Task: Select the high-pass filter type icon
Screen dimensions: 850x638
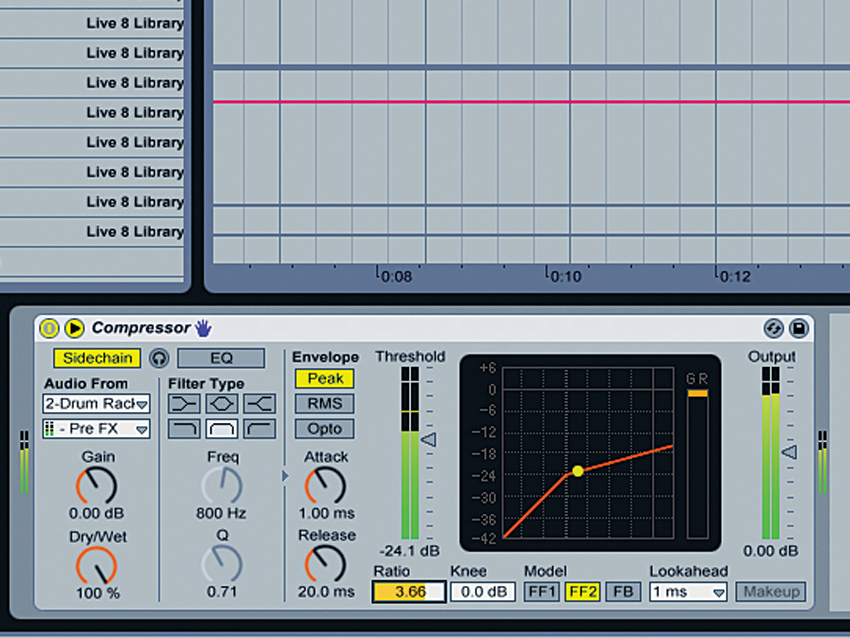Action: coord(260,429)
